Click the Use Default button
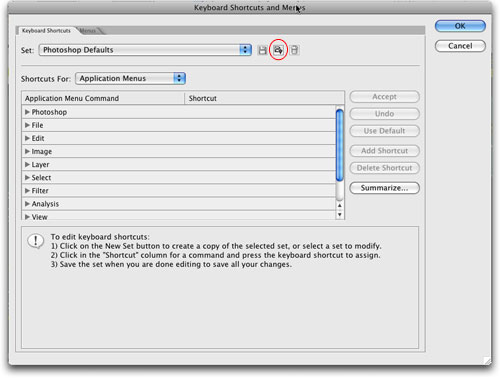500x378 pixels. click(x=384, y=131)
